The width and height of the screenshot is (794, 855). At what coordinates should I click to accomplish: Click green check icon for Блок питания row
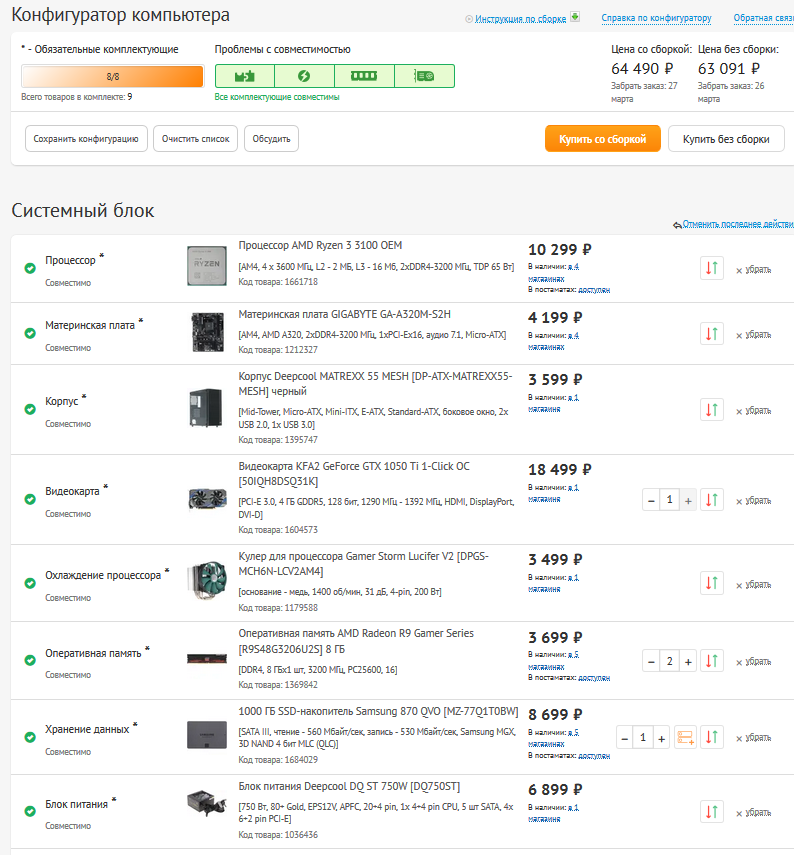(30, 811)
